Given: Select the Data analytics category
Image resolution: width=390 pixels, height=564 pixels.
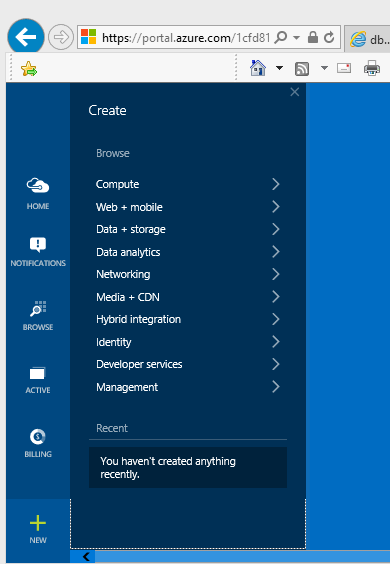Looking at the screenshot, I should coord(188,252).
